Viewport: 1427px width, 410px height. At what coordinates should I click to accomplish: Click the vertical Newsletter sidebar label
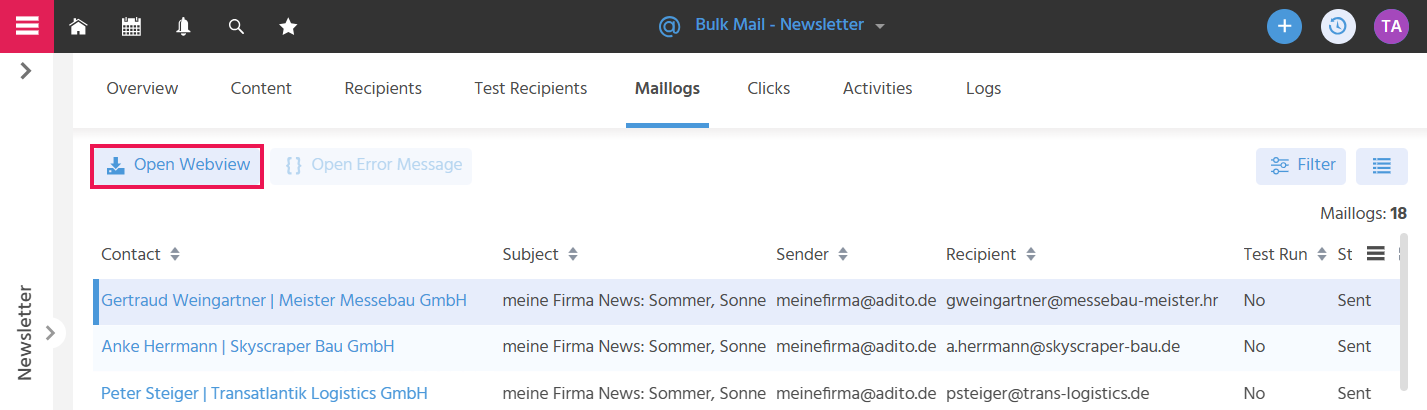(26, 332)
